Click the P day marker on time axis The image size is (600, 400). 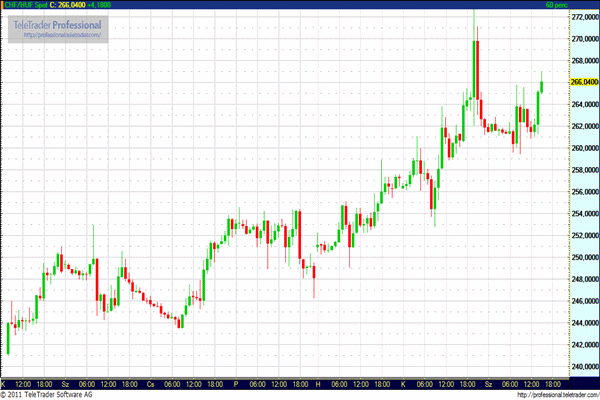(236, 384)
